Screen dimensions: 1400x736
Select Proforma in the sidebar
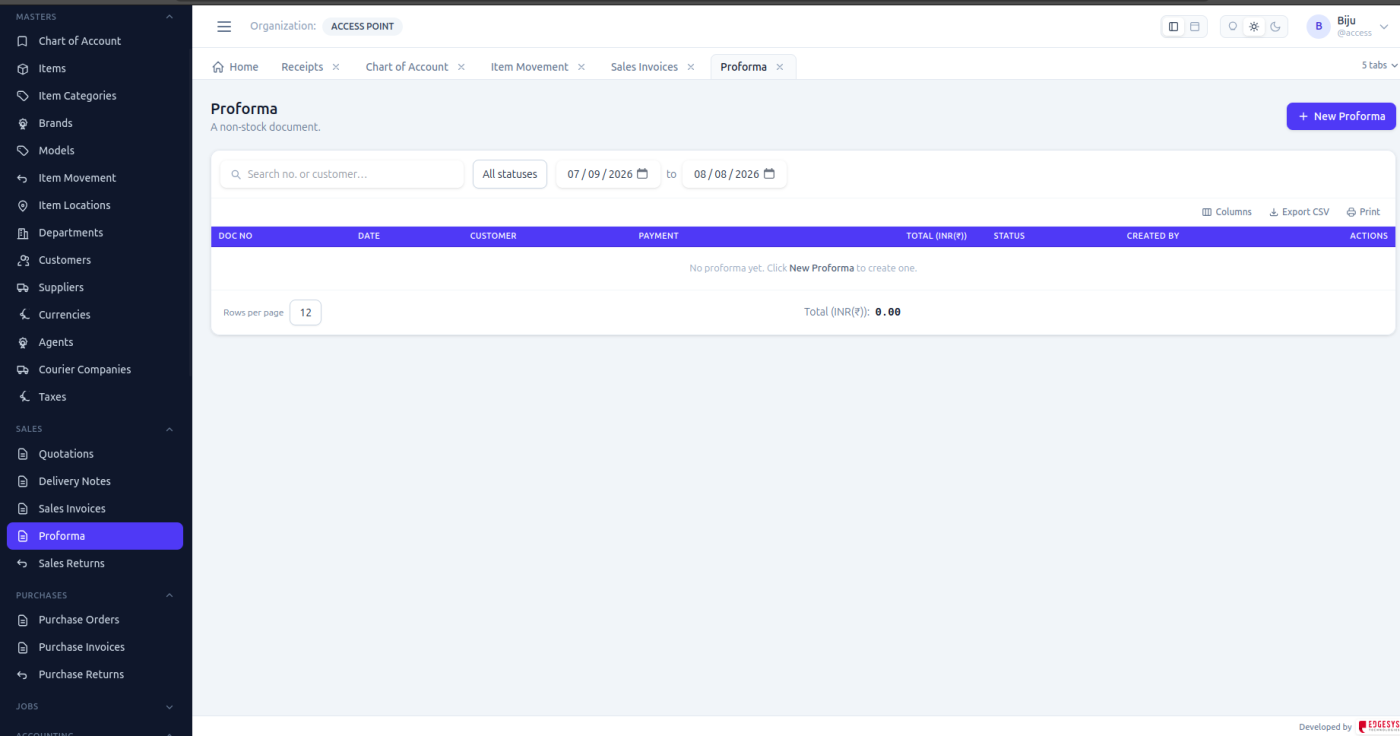click(95, 536)
